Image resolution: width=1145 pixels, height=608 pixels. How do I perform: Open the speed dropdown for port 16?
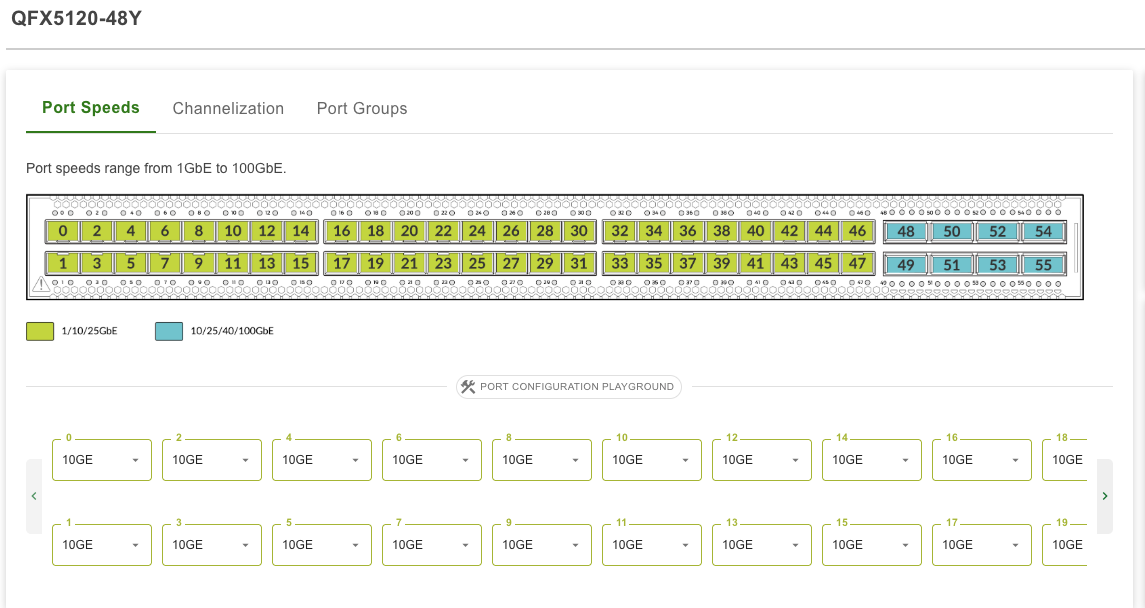[982, 460]
